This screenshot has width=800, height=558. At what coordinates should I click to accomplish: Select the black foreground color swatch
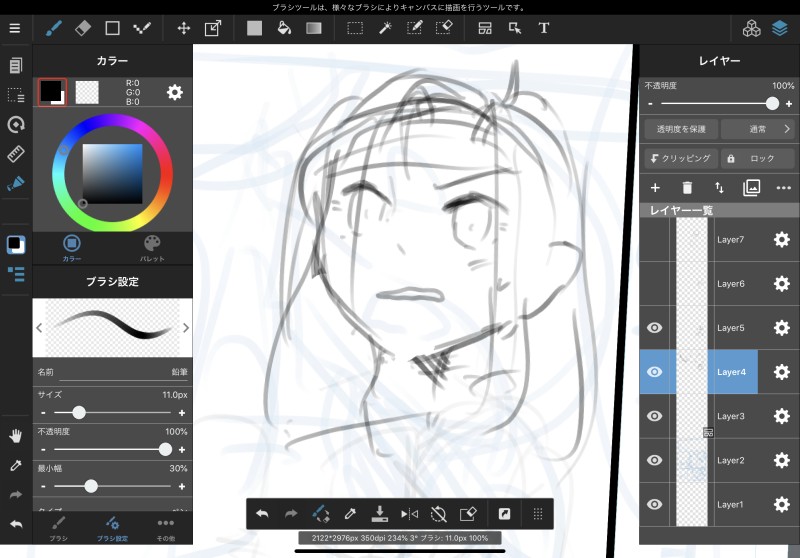(52, 92)
